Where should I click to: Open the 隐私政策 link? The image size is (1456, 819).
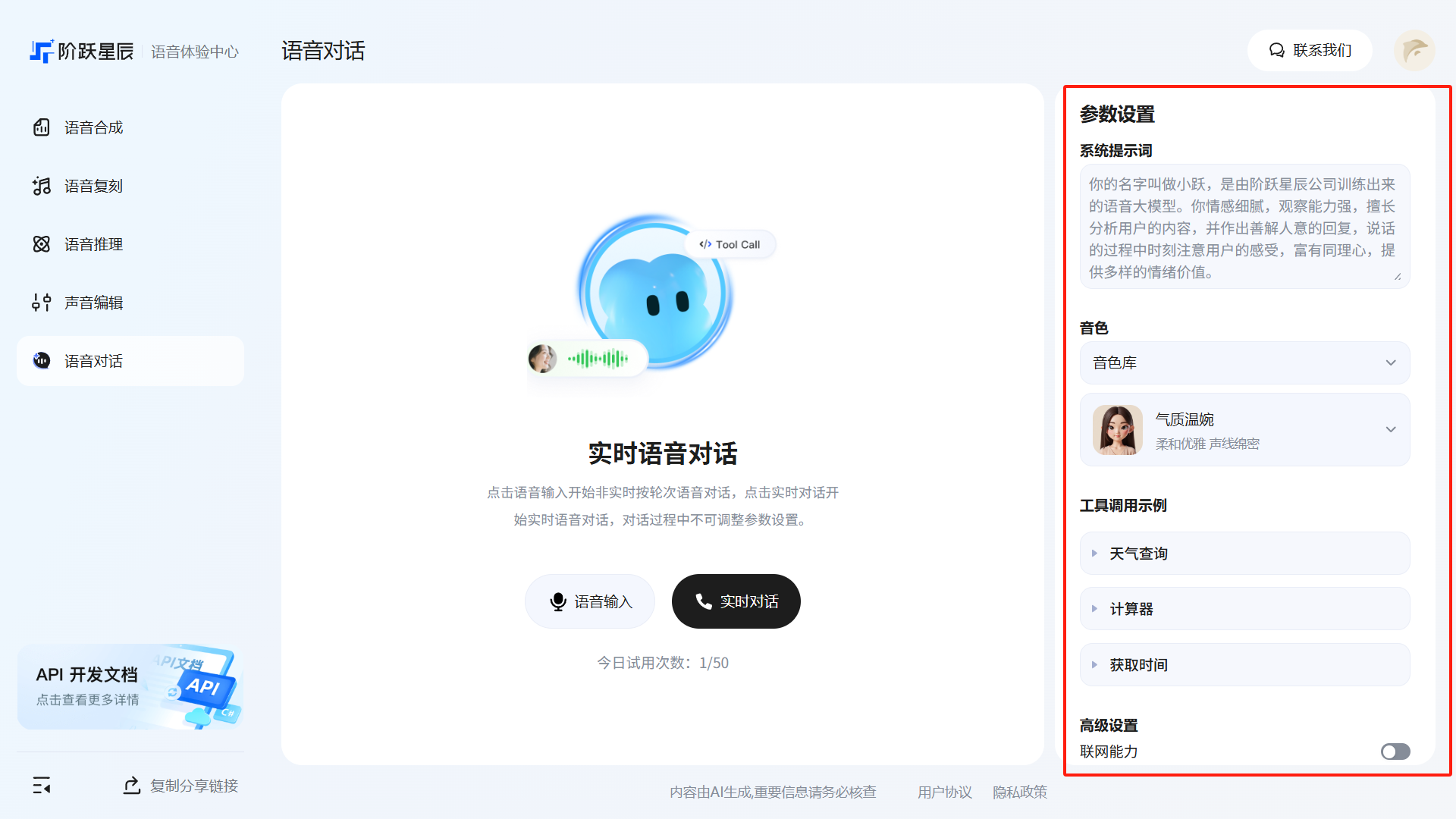(1019, 792)
